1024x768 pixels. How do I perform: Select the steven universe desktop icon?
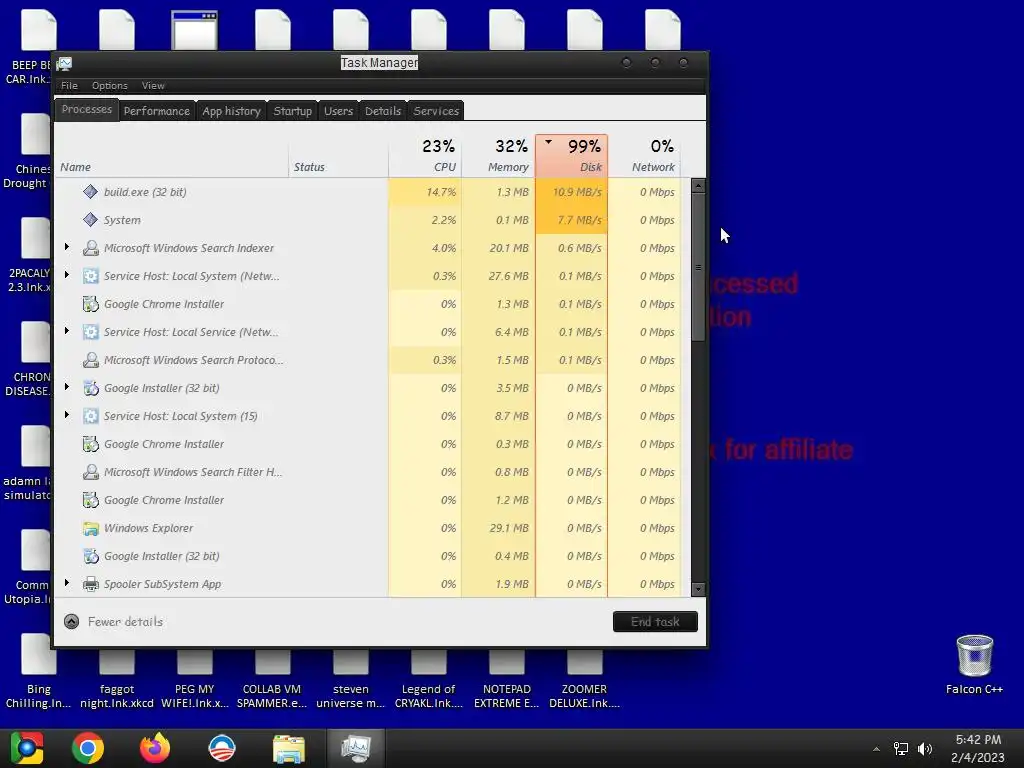point(351,679)
